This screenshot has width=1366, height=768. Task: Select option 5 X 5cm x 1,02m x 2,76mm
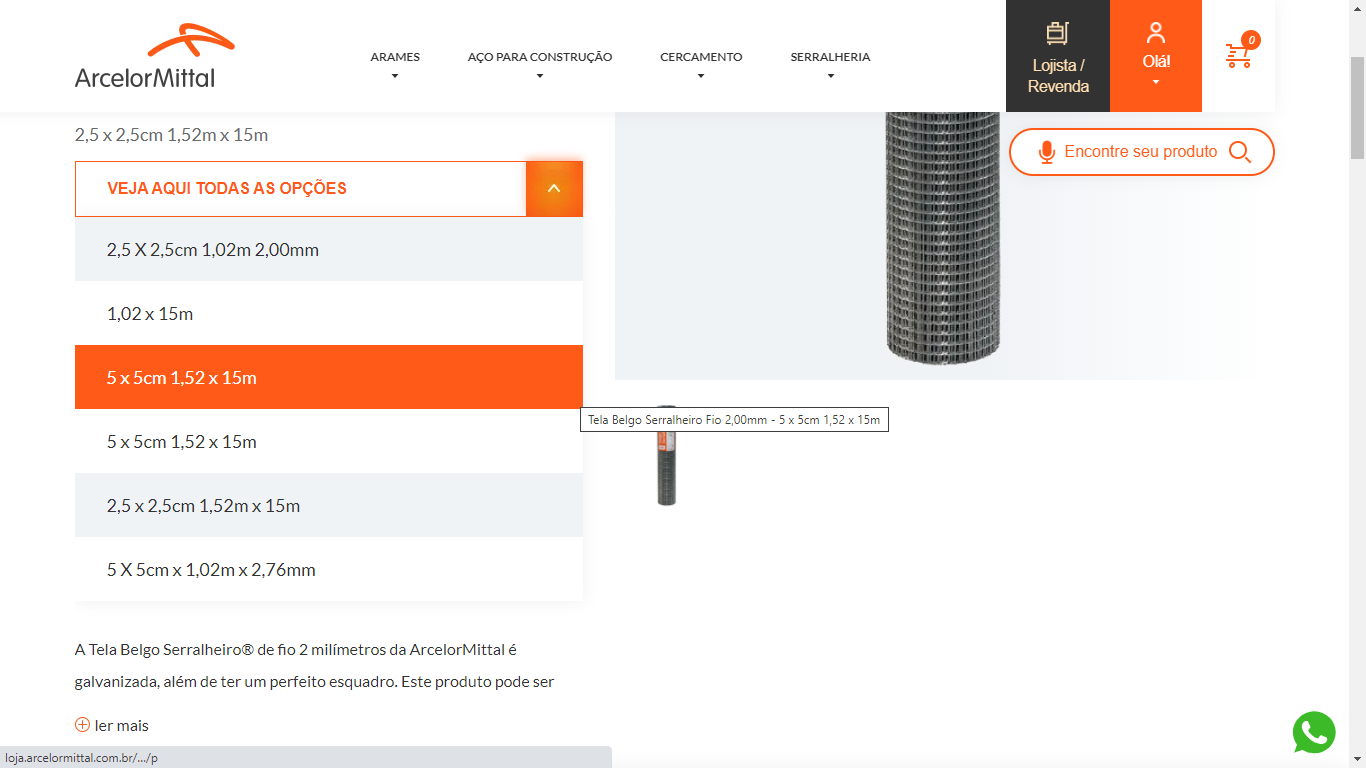pyautogui.click(x=329, y=569)
